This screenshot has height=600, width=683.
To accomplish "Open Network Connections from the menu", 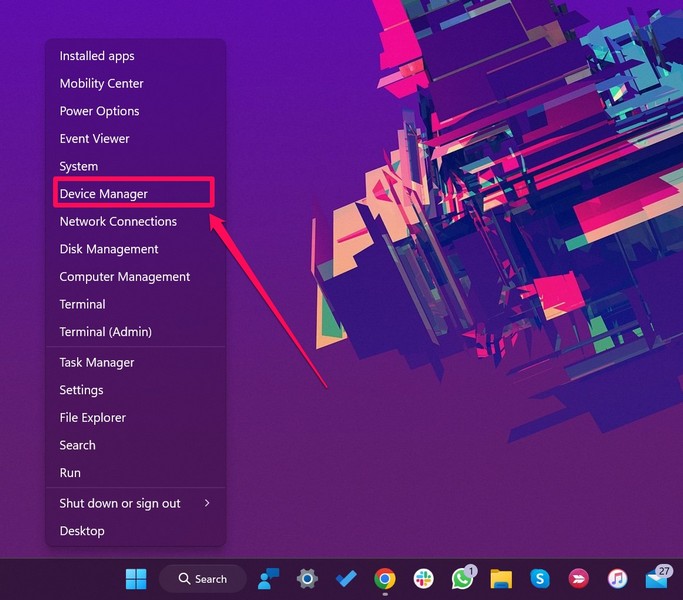I will [118, 222].
